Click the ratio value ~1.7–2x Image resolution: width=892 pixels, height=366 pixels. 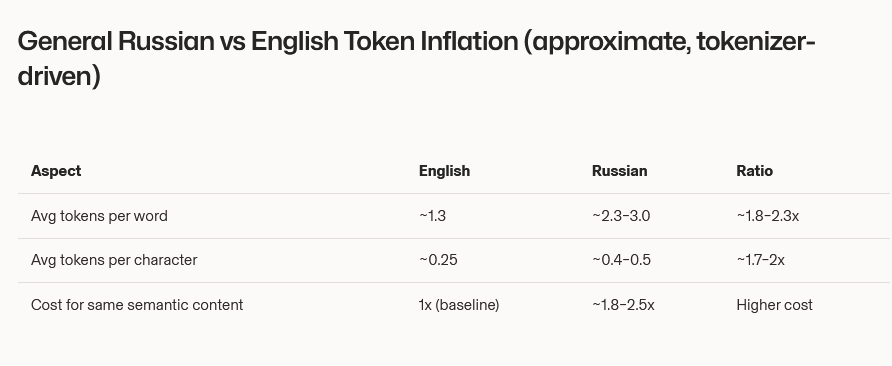761,260
